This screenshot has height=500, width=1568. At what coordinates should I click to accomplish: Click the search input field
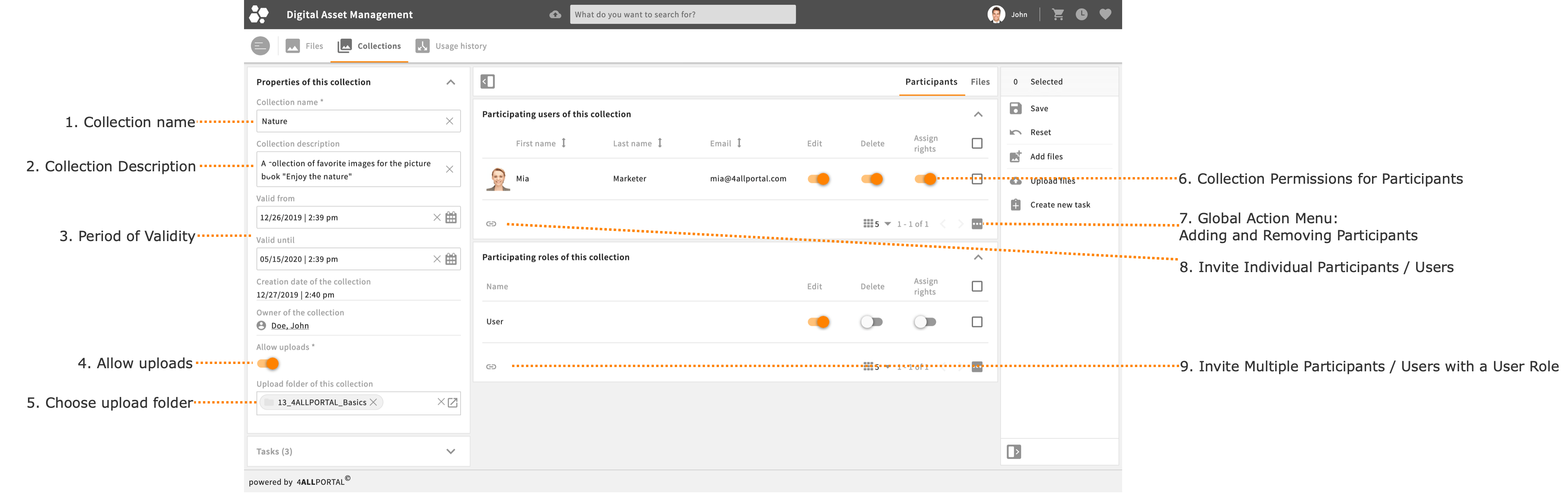point(683,15)
